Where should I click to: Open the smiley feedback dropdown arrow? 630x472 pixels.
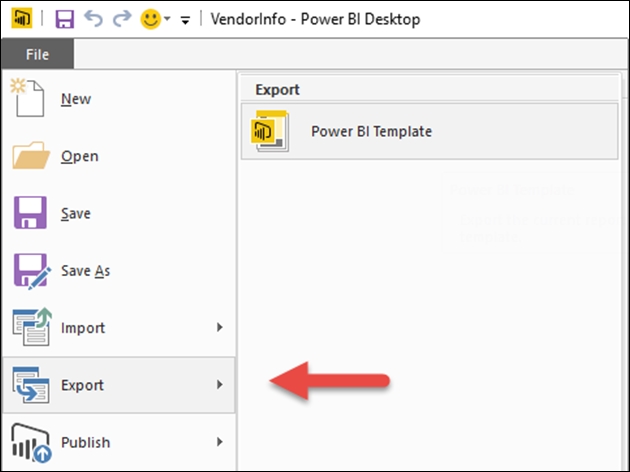tap(168, 19)
